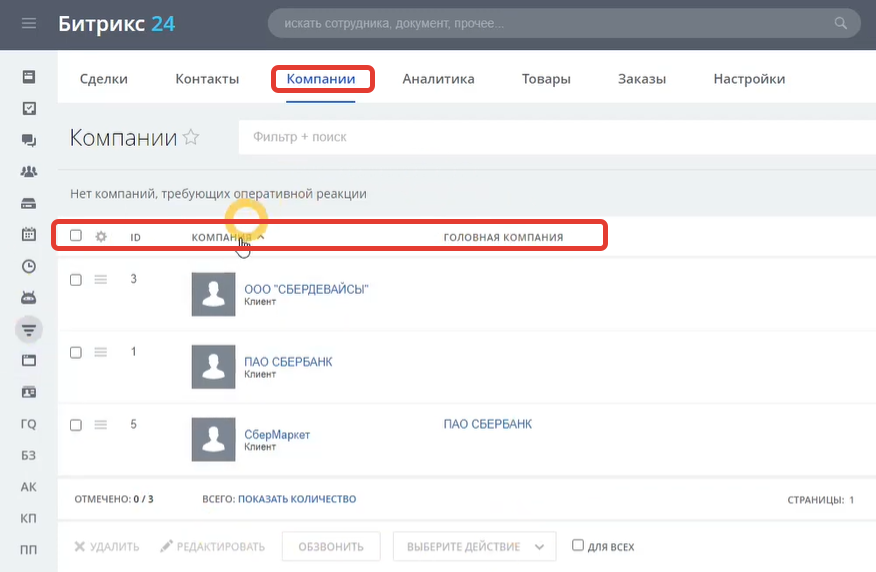Open the sites window sidebar icon
Image resolution: width=876 pixels, height=572 pixels.
(x=28, y=360)
